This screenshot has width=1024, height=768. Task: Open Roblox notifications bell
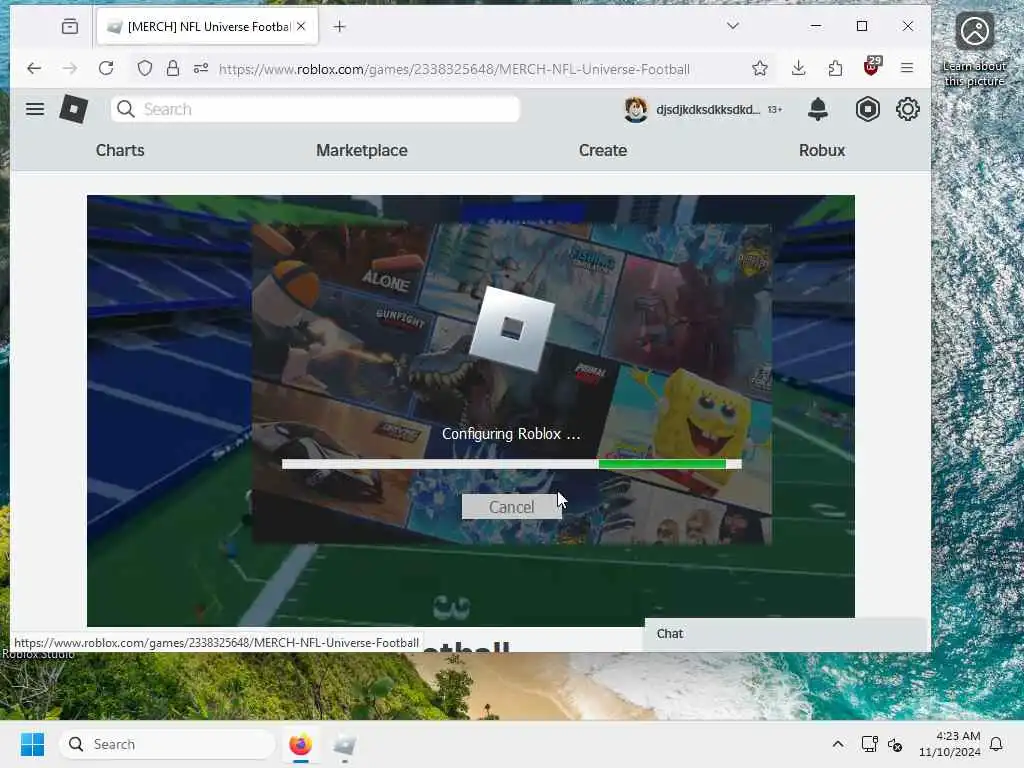coord(818,109)
